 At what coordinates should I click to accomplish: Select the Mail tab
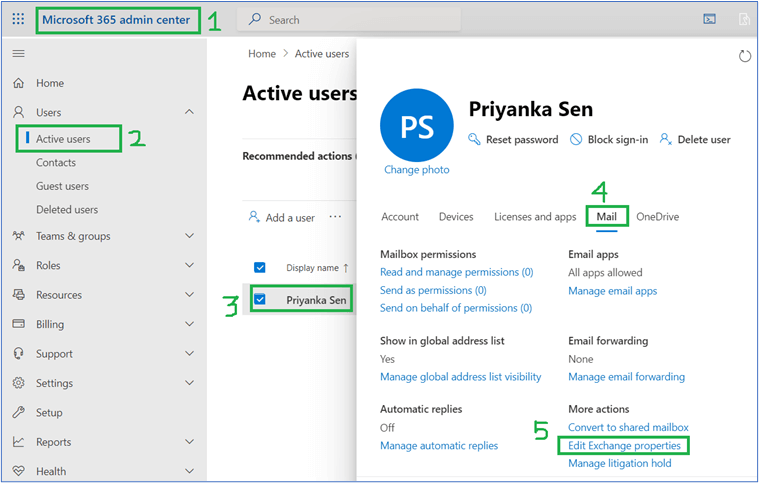click(x=607, y=217)
